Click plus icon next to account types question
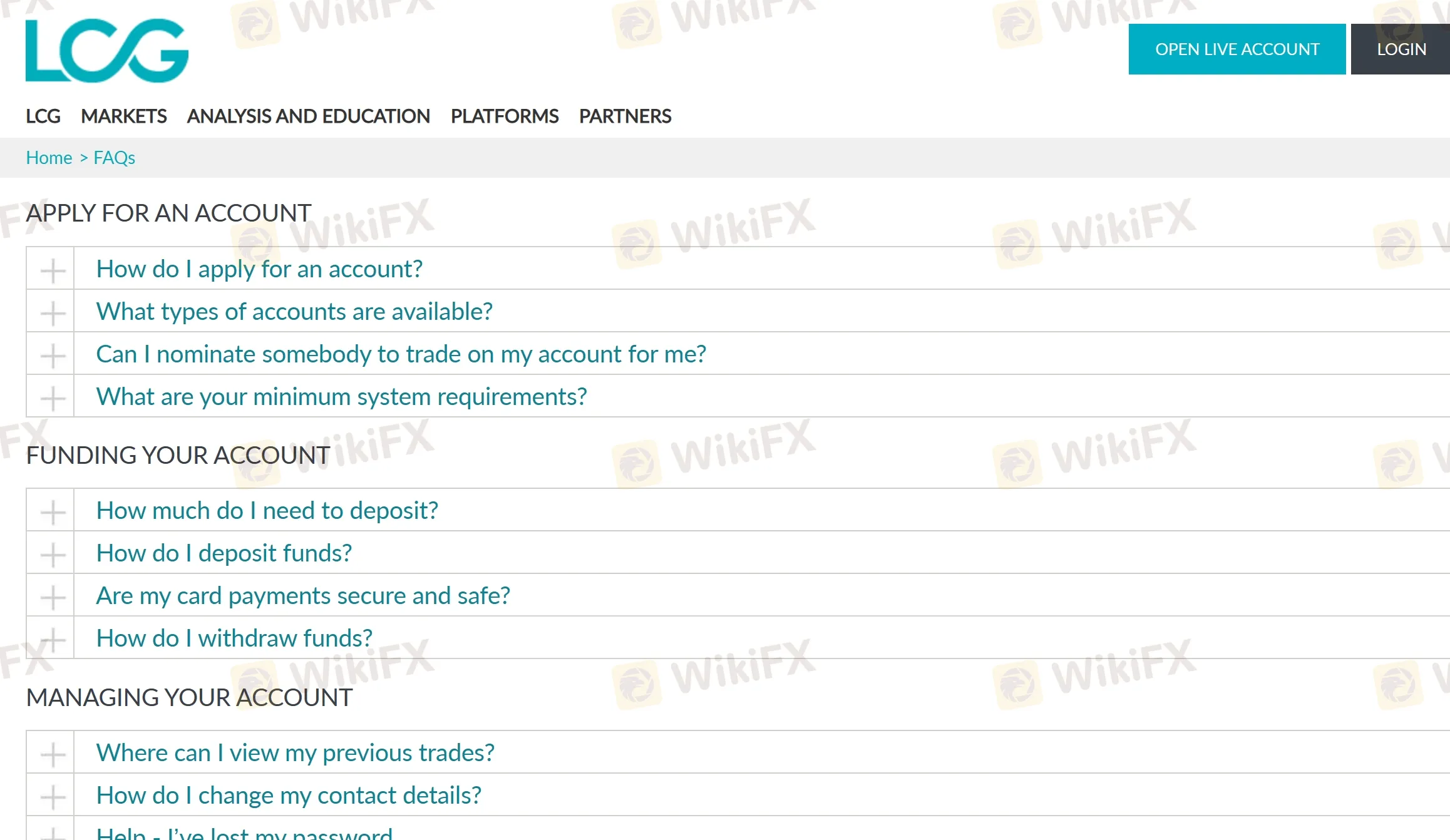 click(x=53, y=312)
